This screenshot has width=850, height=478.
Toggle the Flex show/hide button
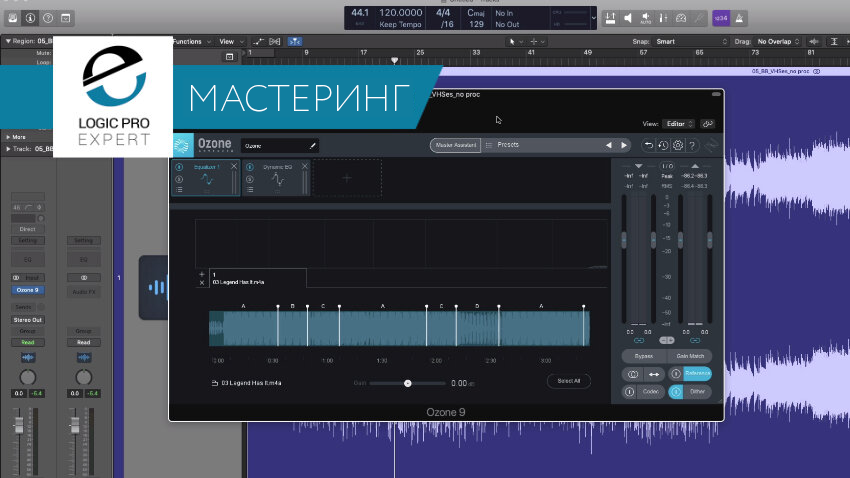click(x=275, y=42)
